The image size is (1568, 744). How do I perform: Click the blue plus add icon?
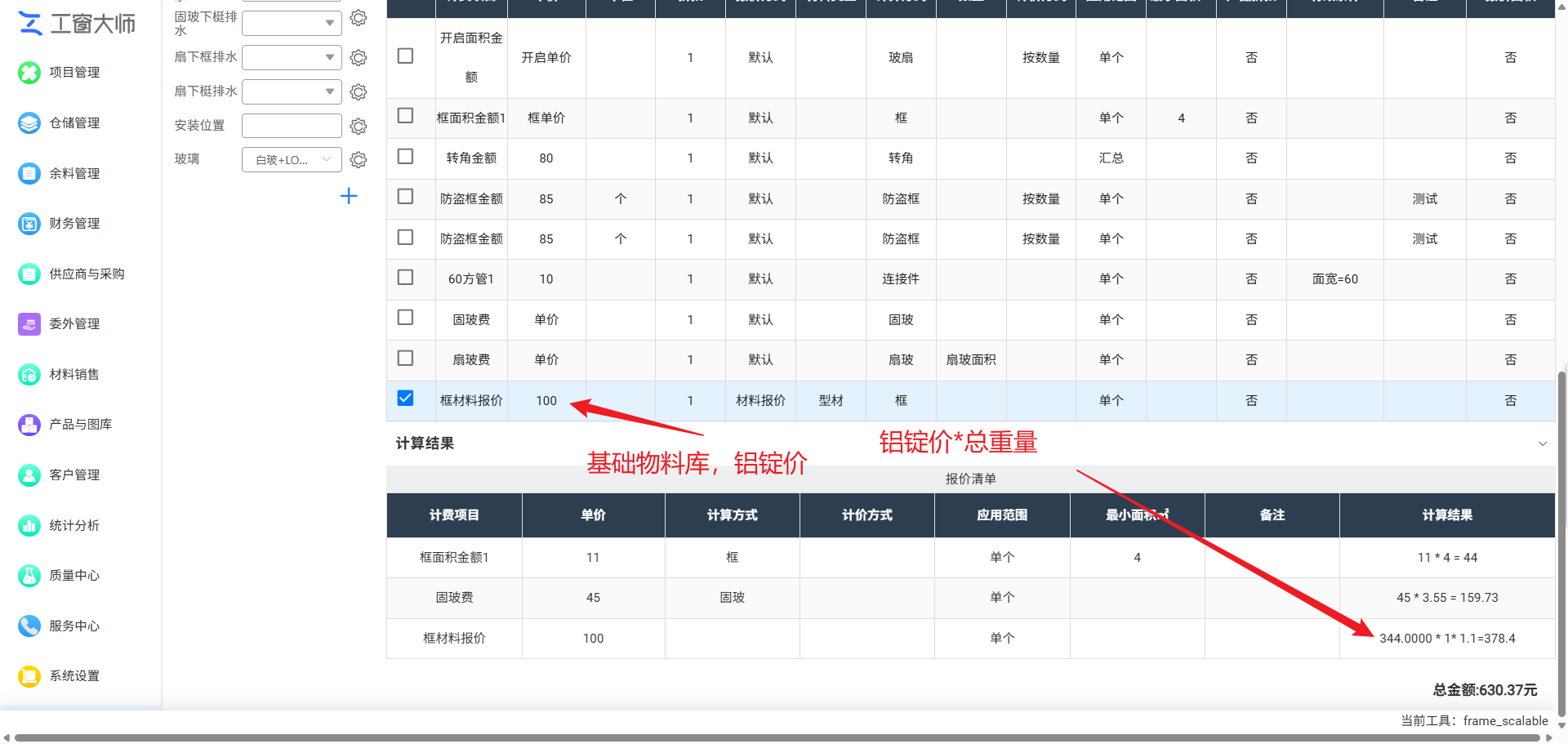click(349, 196)
